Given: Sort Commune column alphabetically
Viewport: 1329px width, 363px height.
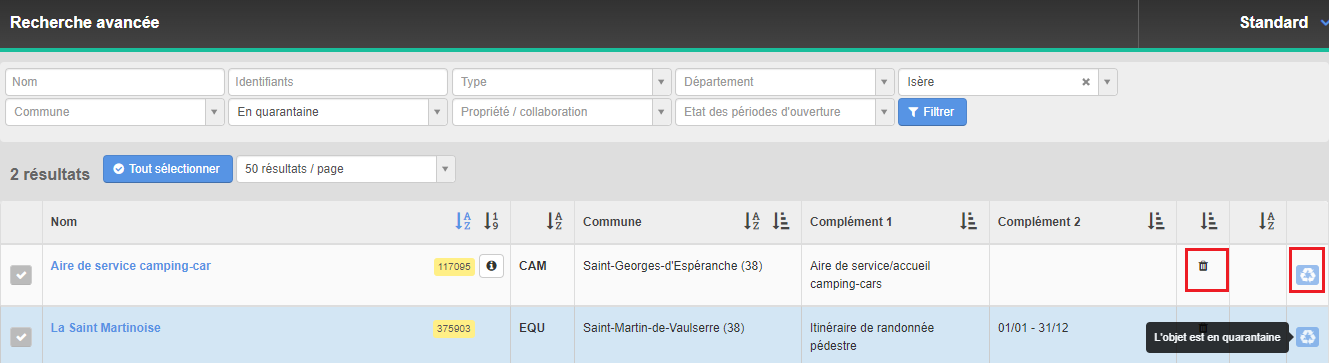Looking at the screenshot, I should [753, 222].
